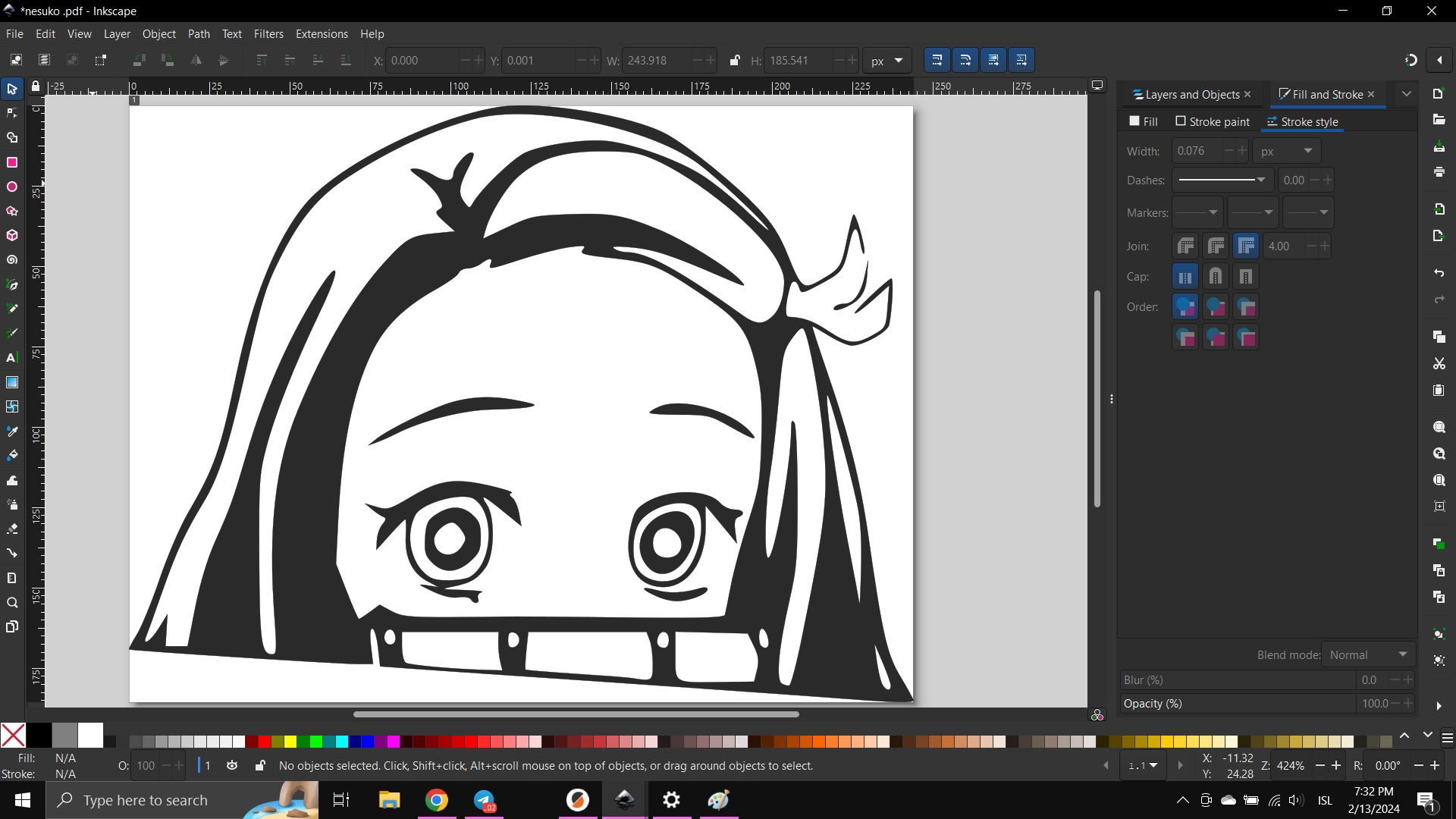Select the Node editing tool

[12, 114]
